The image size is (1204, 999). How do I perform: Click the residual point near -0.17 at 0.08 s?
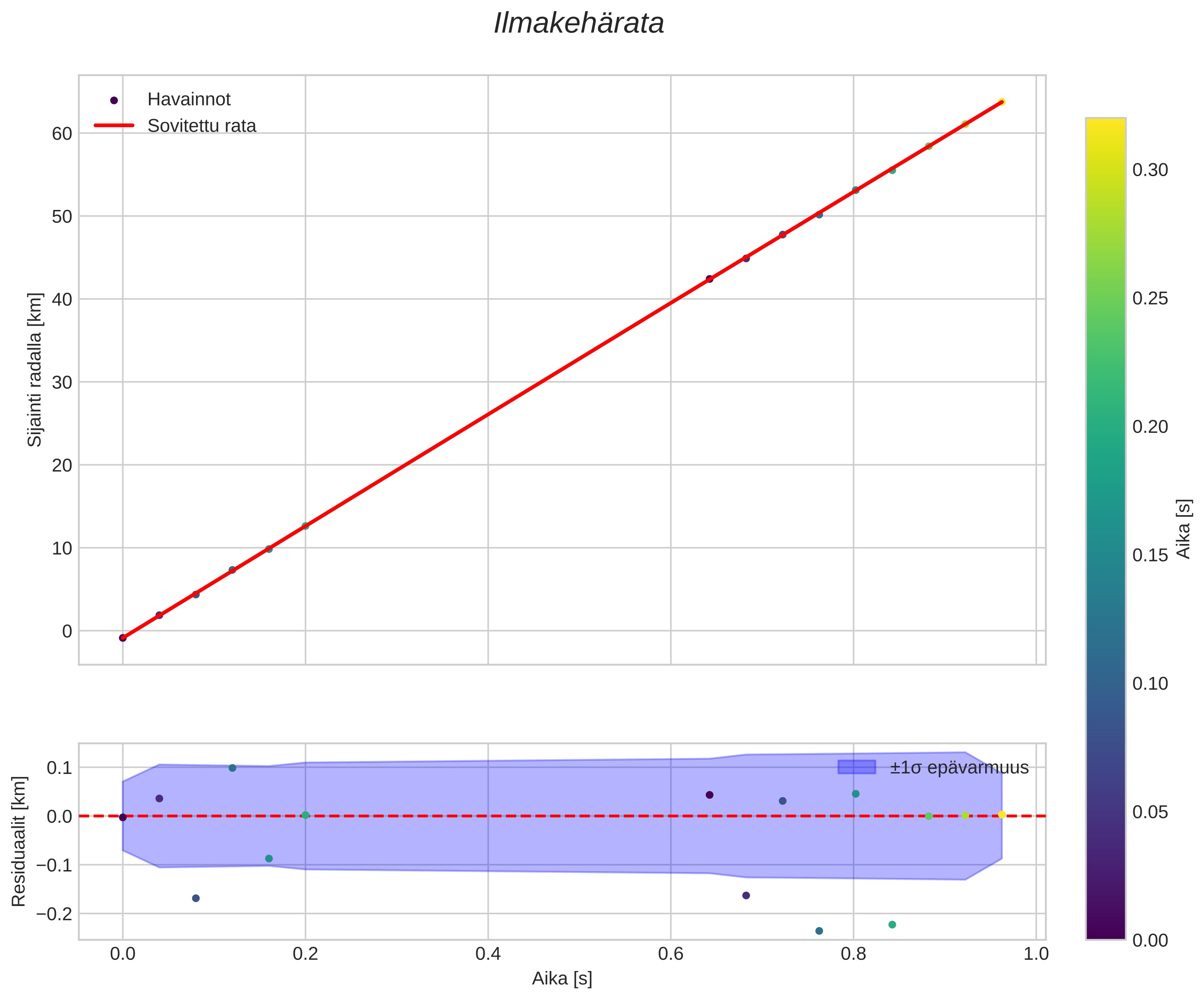(x=196, y=898)
